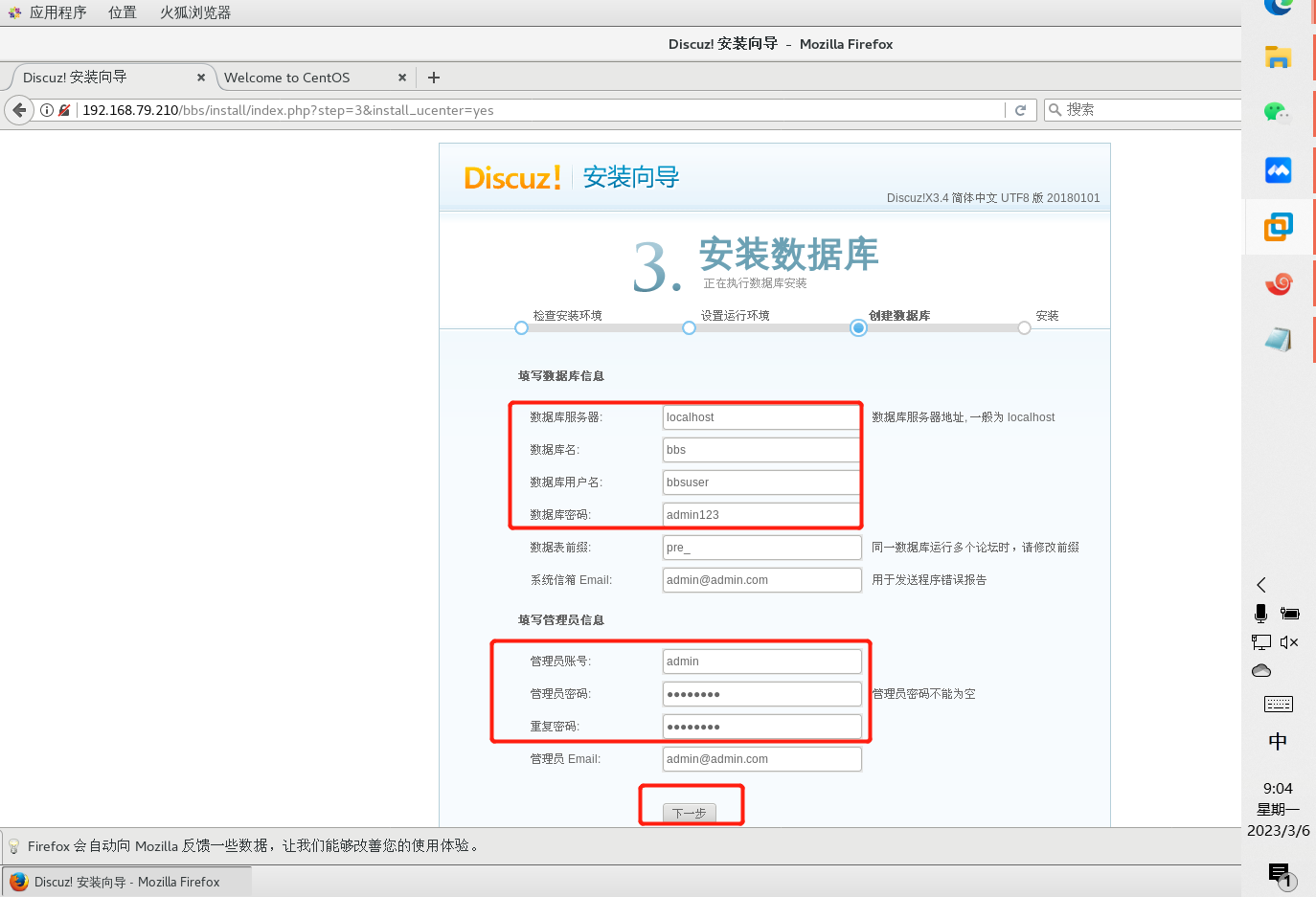Open the 应用程序 menu
1316x897 pixels.
pyautogui.click(x=48, y=12)
